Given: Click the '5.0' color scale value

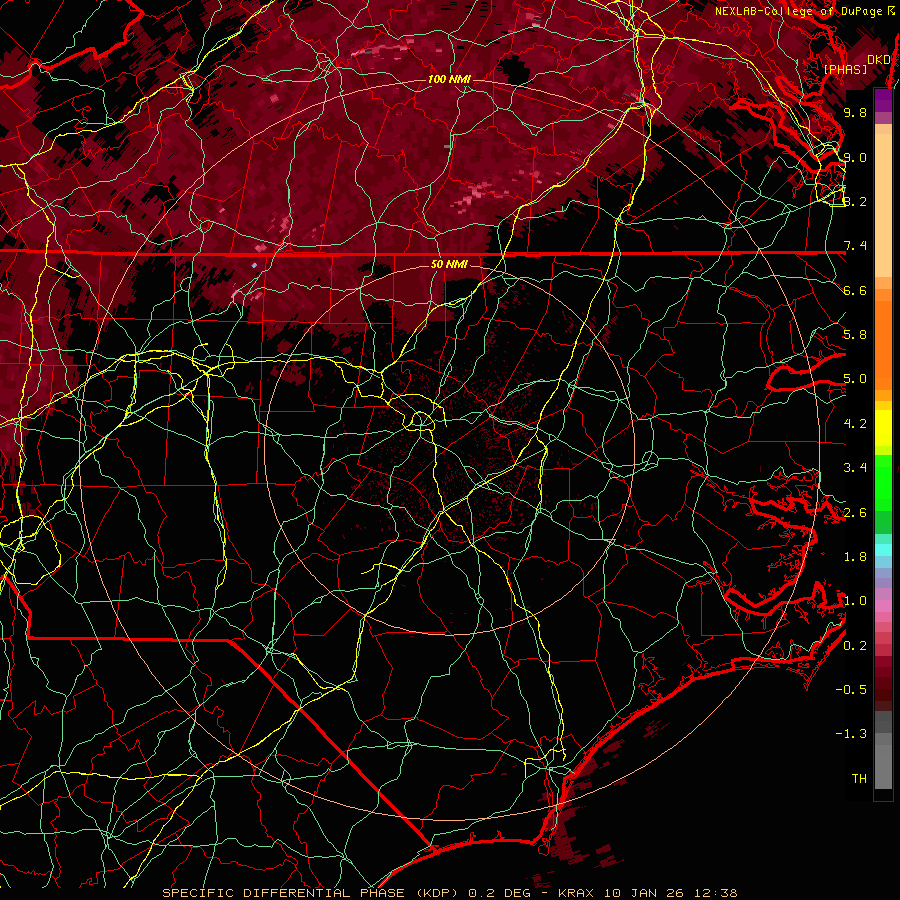Looking at the screenshot, I should [855, 379].
